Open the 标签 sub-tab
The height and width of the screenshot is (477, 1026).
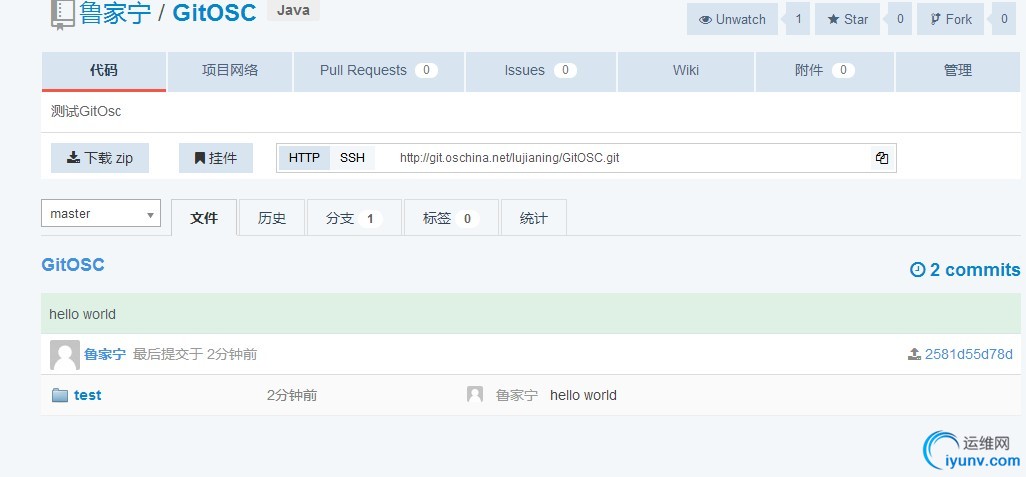[x=451, y=218]
